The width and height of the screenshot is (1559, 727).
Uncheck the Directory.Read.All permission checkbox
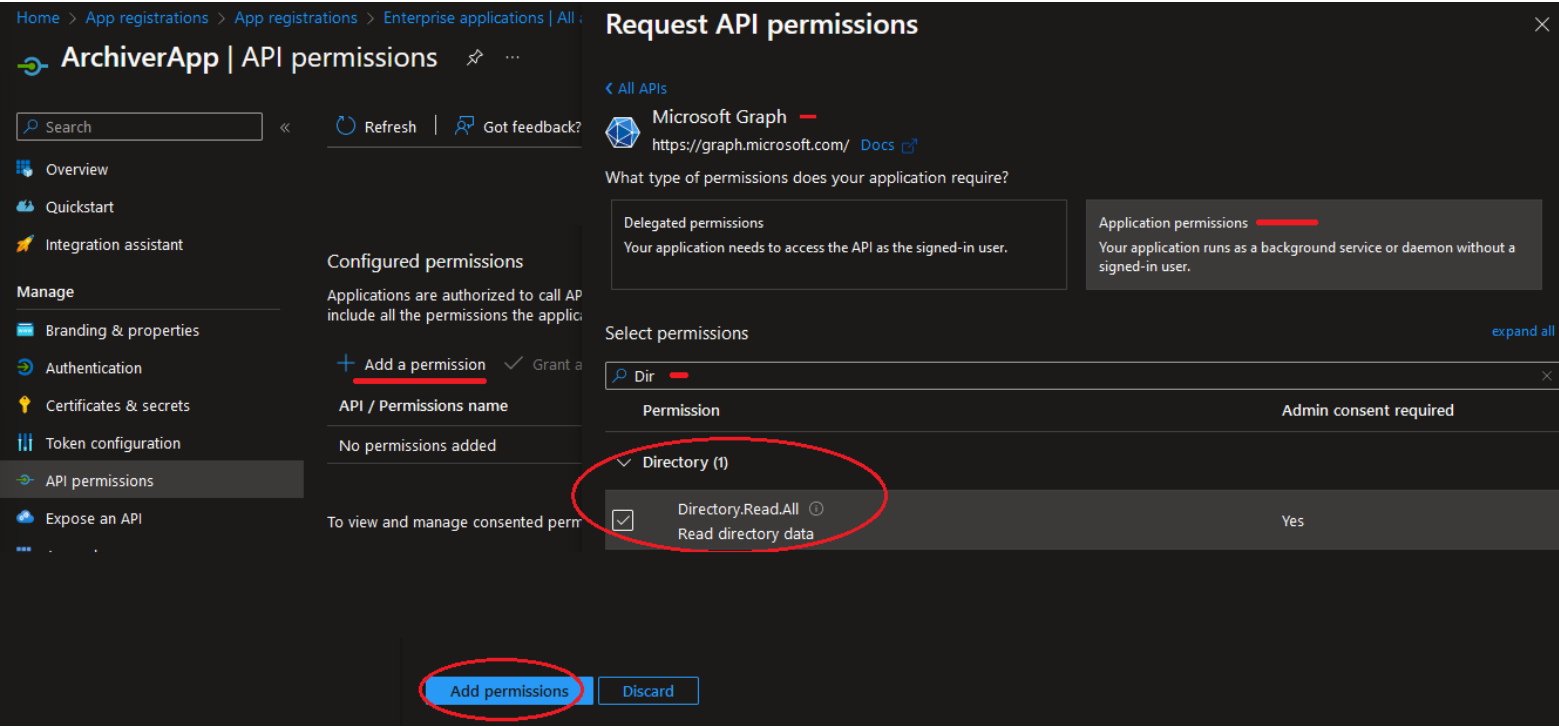pyautogui.click(x=623, y=520)
